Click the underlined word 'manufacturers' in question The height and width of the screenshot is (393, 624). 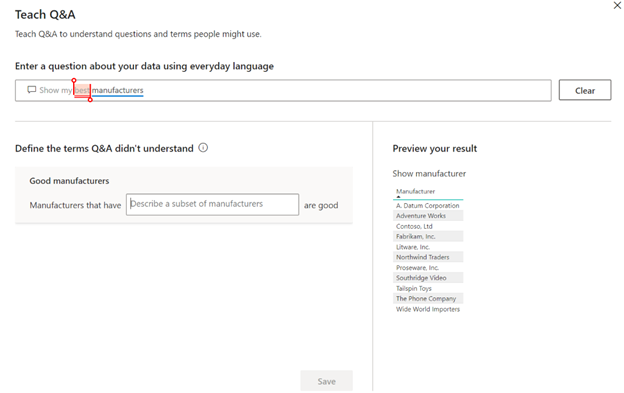coord(117,90)
